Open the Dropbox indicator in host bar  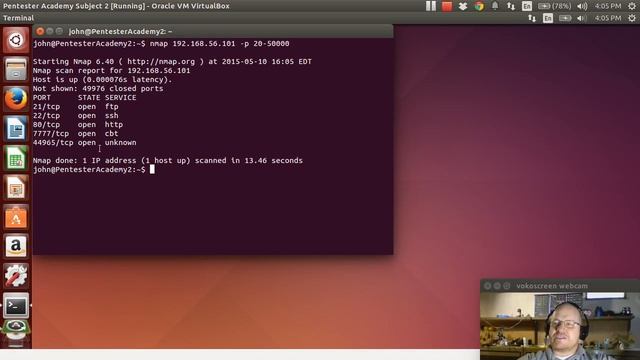(x=463, y=6)
